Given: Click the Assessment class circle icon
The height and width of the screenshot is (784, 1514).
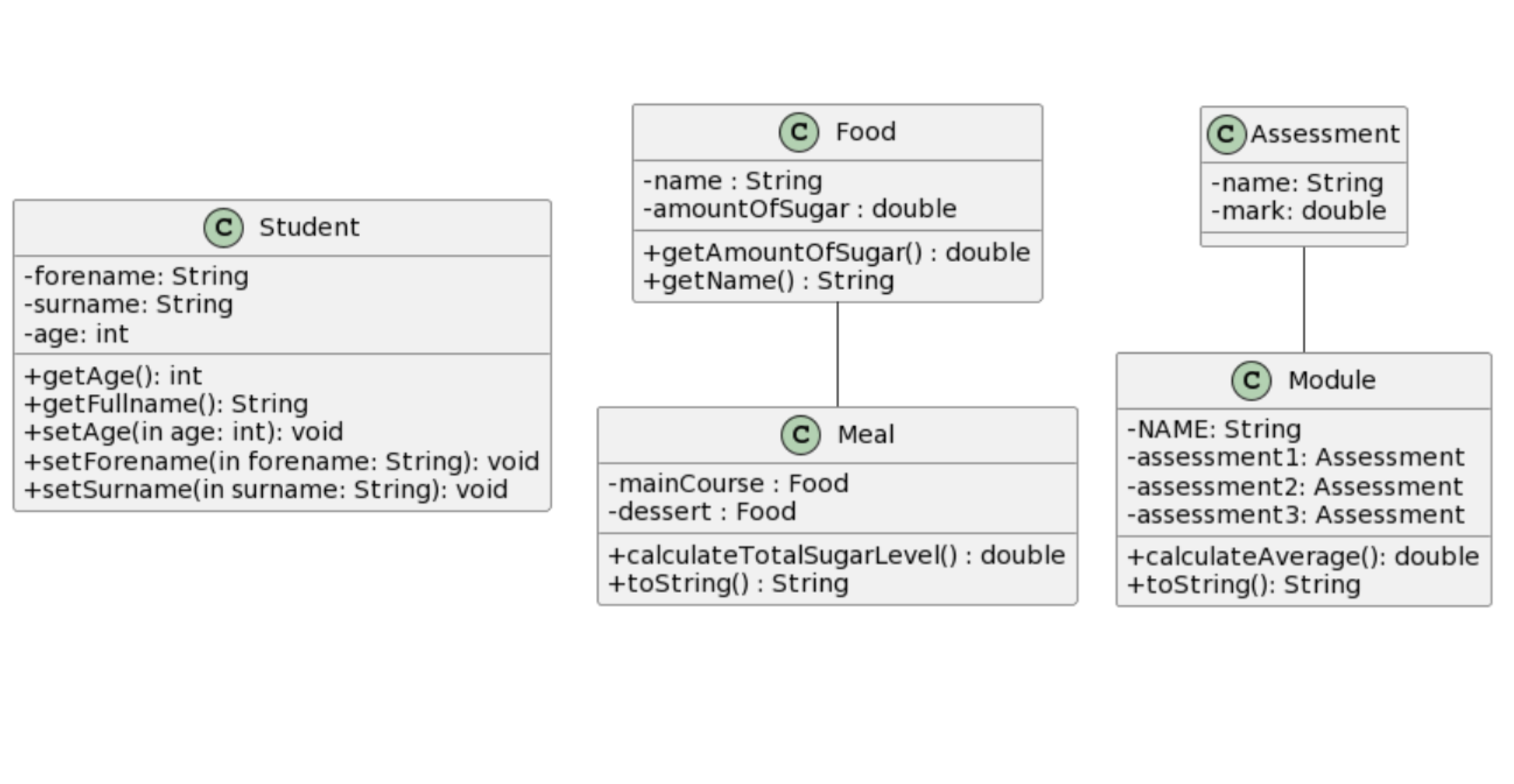Looking at the screenshot, I should tap(1226, 134).
